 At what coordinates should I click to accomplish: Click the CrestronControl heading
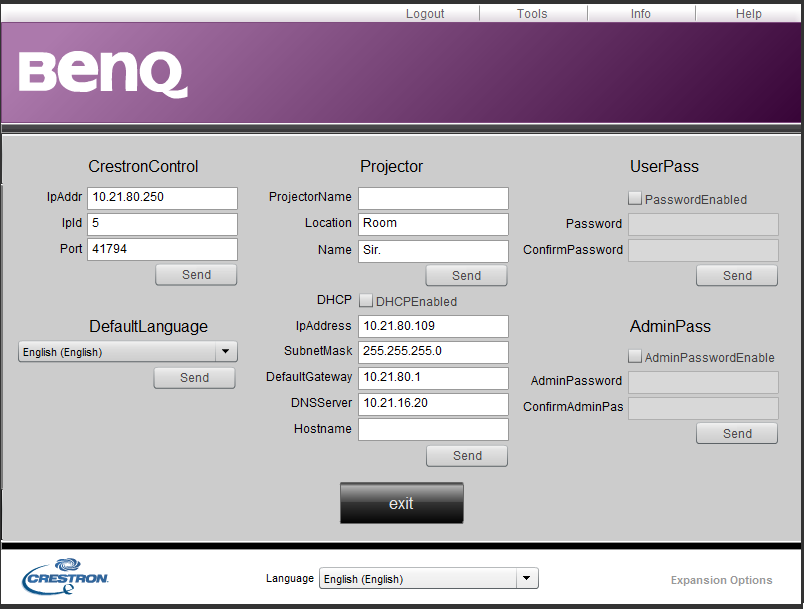(x=143, y=166)
